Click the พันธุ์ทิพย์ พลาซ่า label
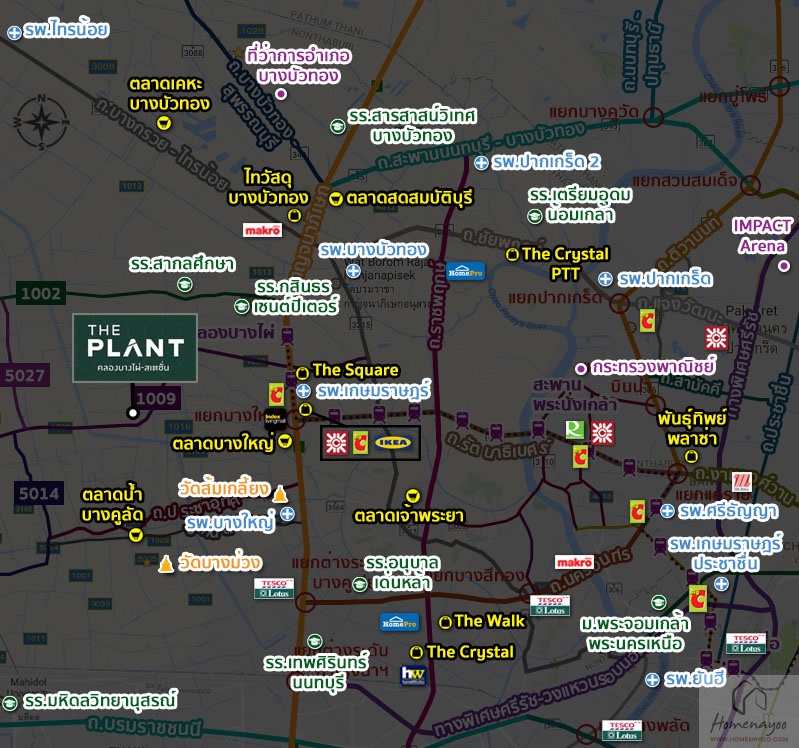 (x=692, y=429)
